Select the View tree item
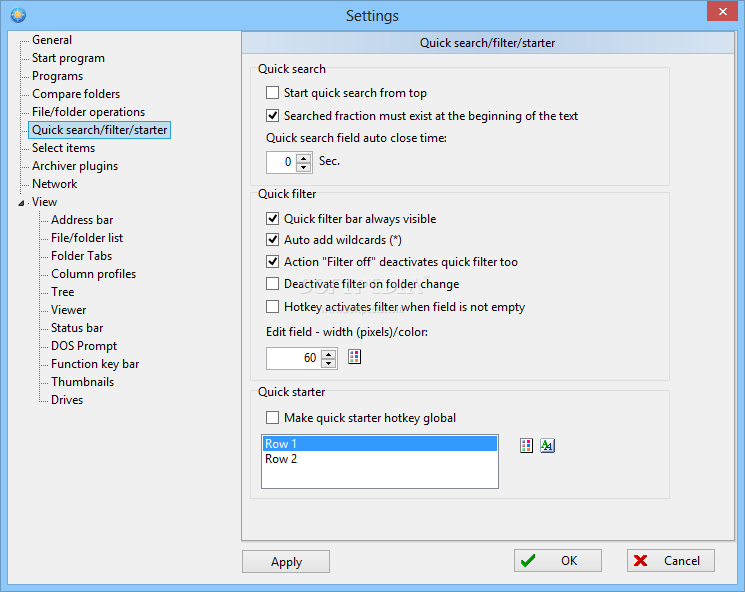This screenshot has width=745, height=592. 45,202
